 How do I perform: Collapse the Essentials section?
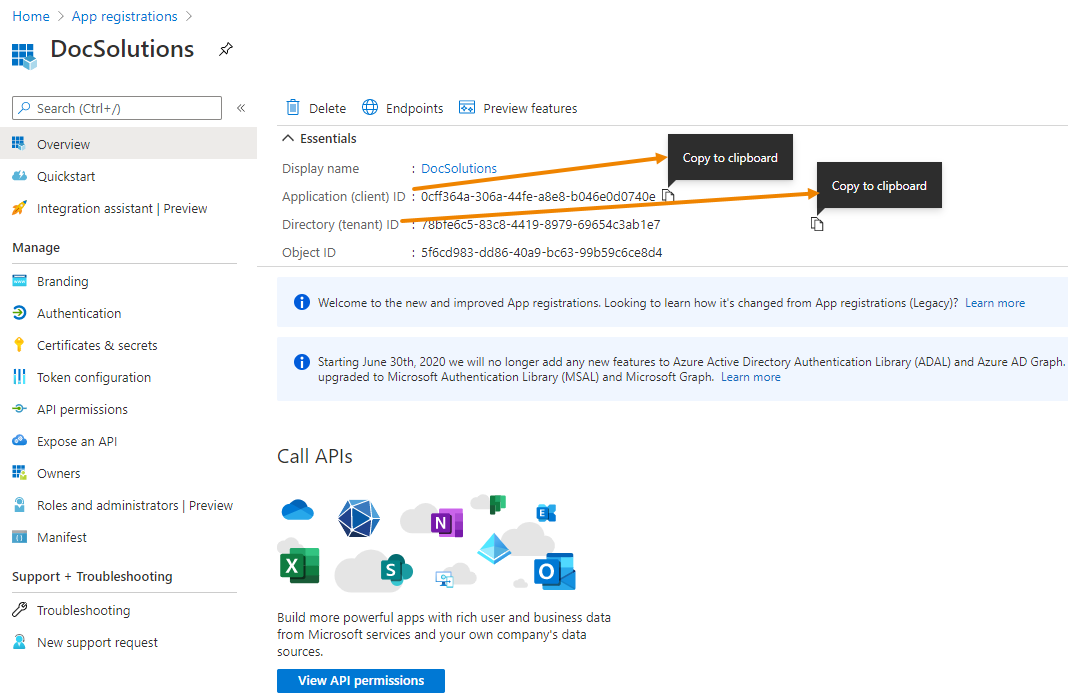[x=289, y=139]
